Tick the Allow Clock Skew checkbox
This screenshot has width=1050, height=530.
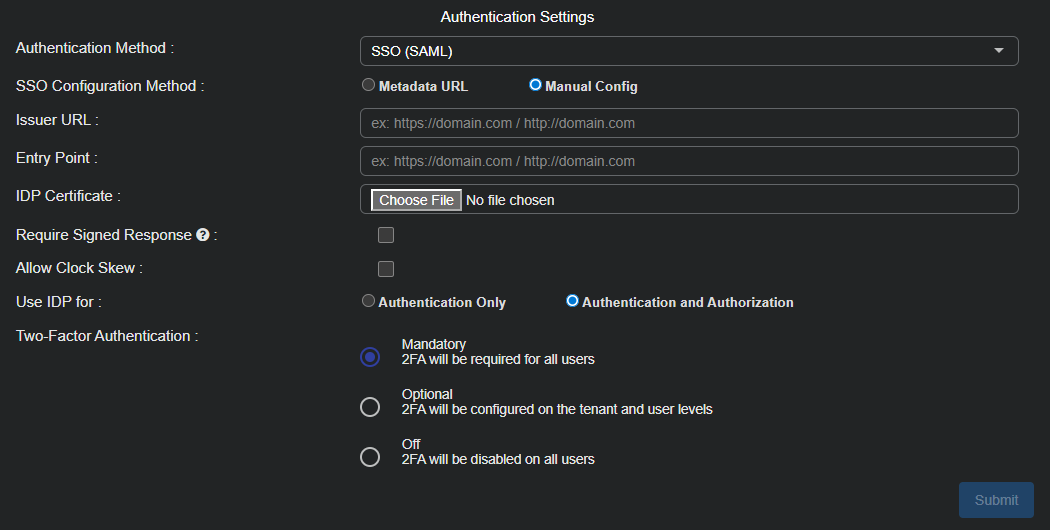[x=386, y=269]
